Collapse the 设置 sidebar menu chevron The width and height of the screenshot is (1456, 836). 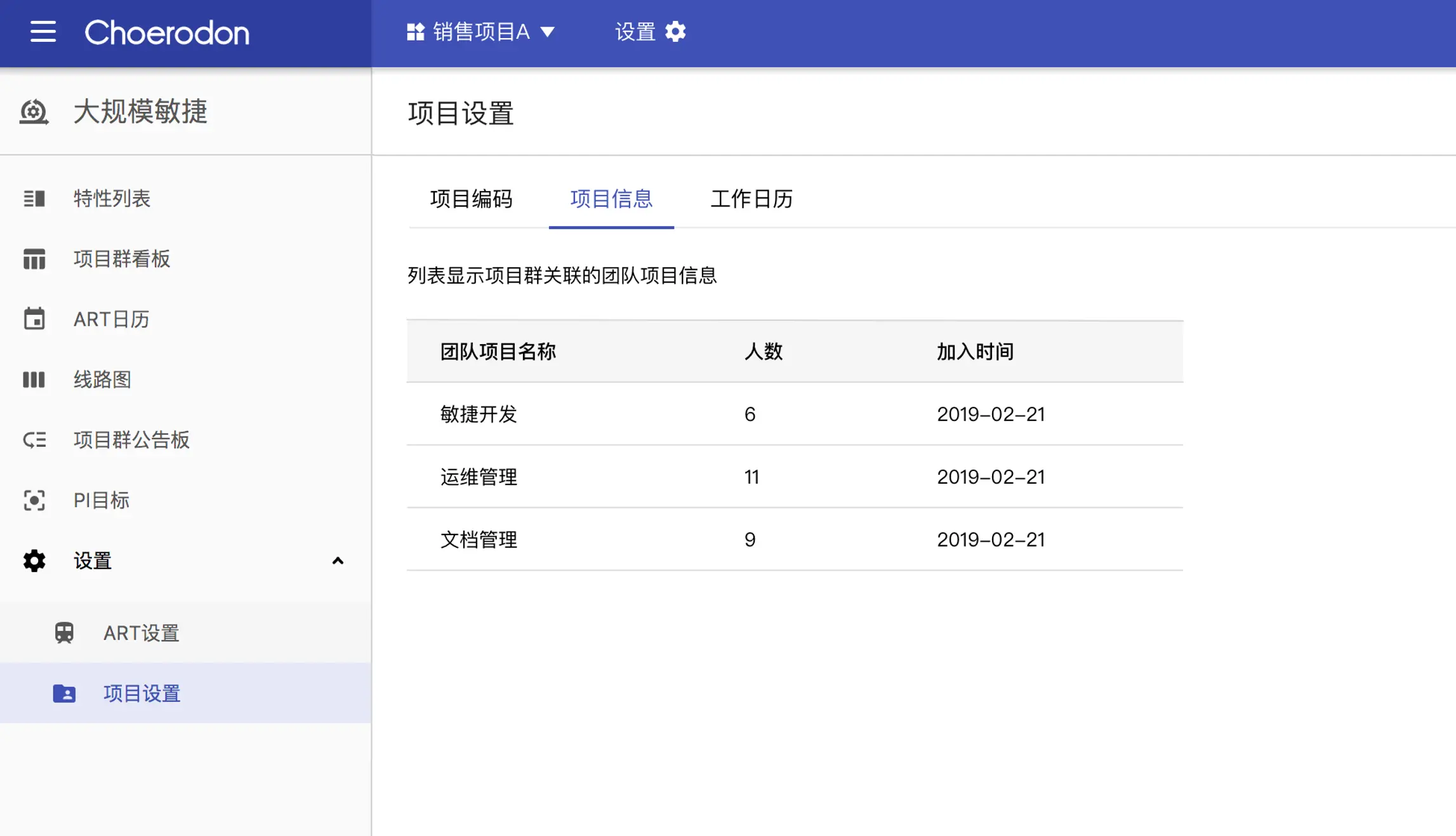pos(338,561)
